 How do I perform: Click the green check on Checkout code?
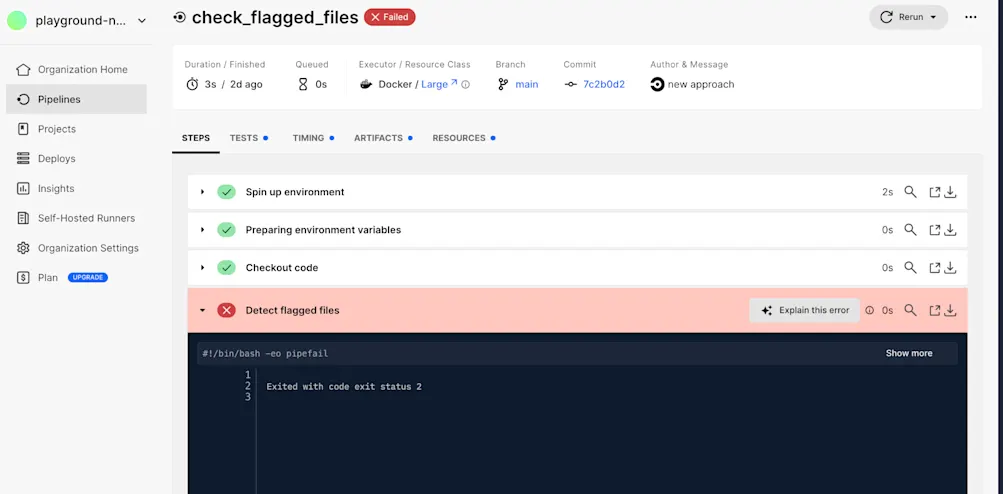(x=226, y=267)
